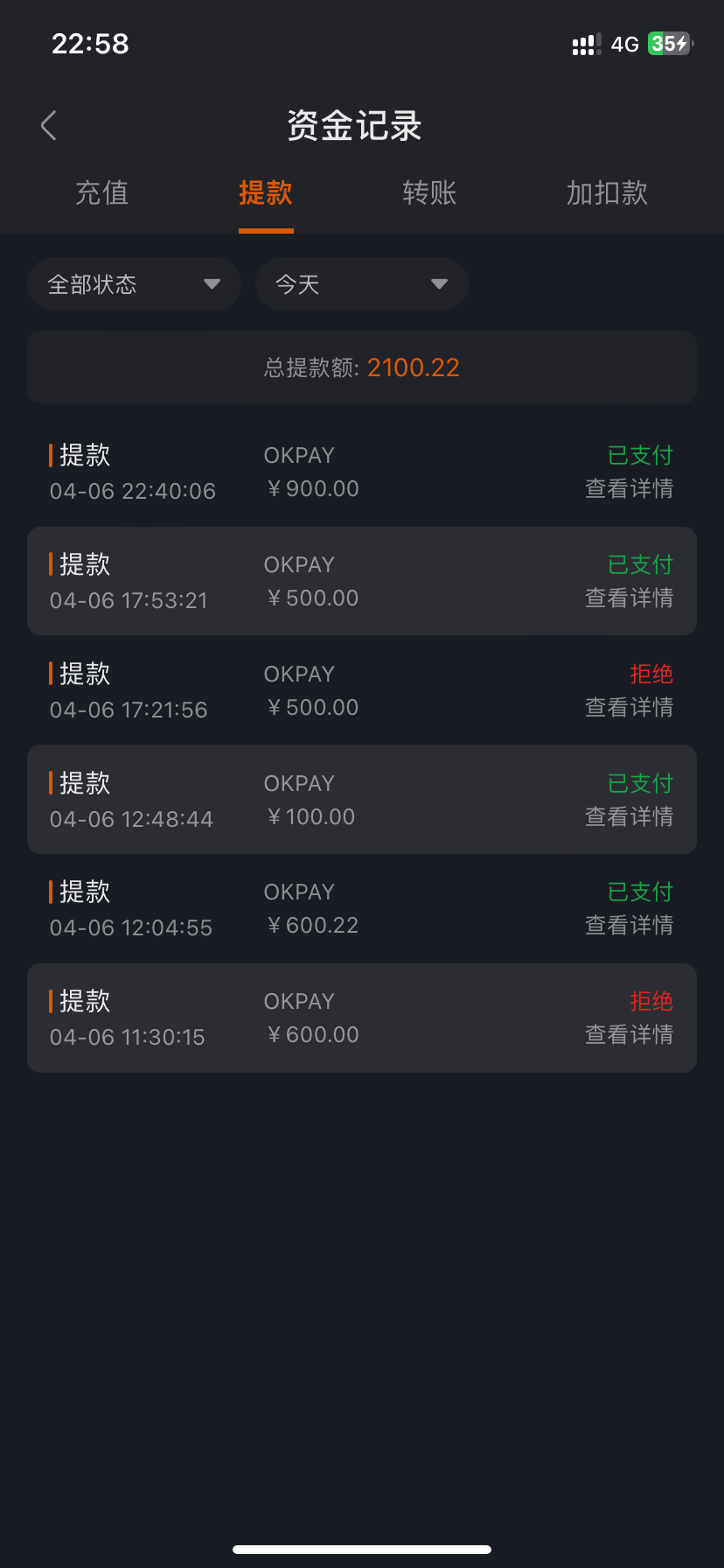Open 查看详情 for the ¥100.00 withdrawal
This screenshot has height=1568, width=724.
coord(629,817)
